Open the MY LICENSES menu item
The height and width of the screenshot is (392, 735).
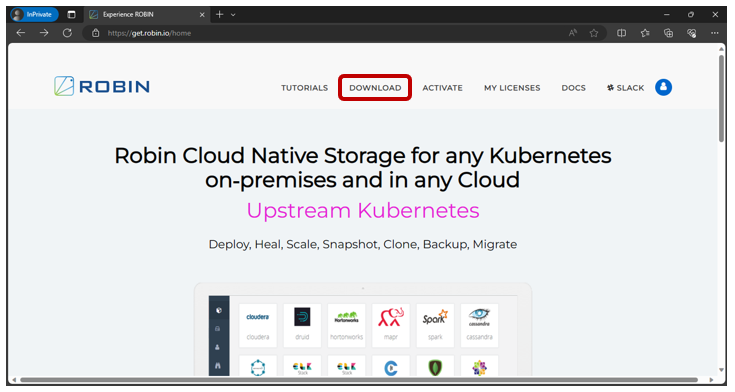tap(512, 88)
